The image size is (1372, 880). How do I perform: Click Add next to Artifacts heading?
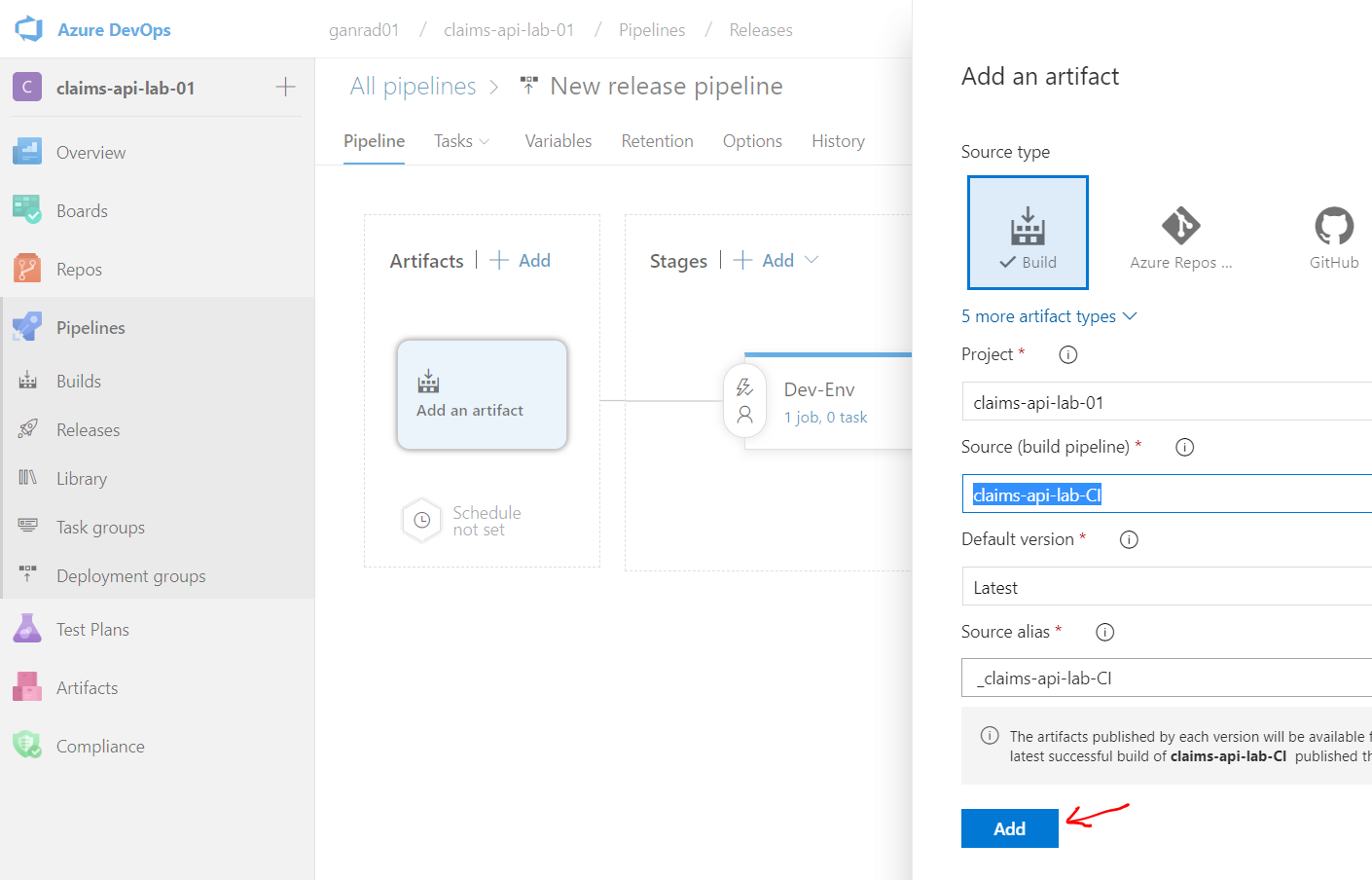(x=521, y=260)
